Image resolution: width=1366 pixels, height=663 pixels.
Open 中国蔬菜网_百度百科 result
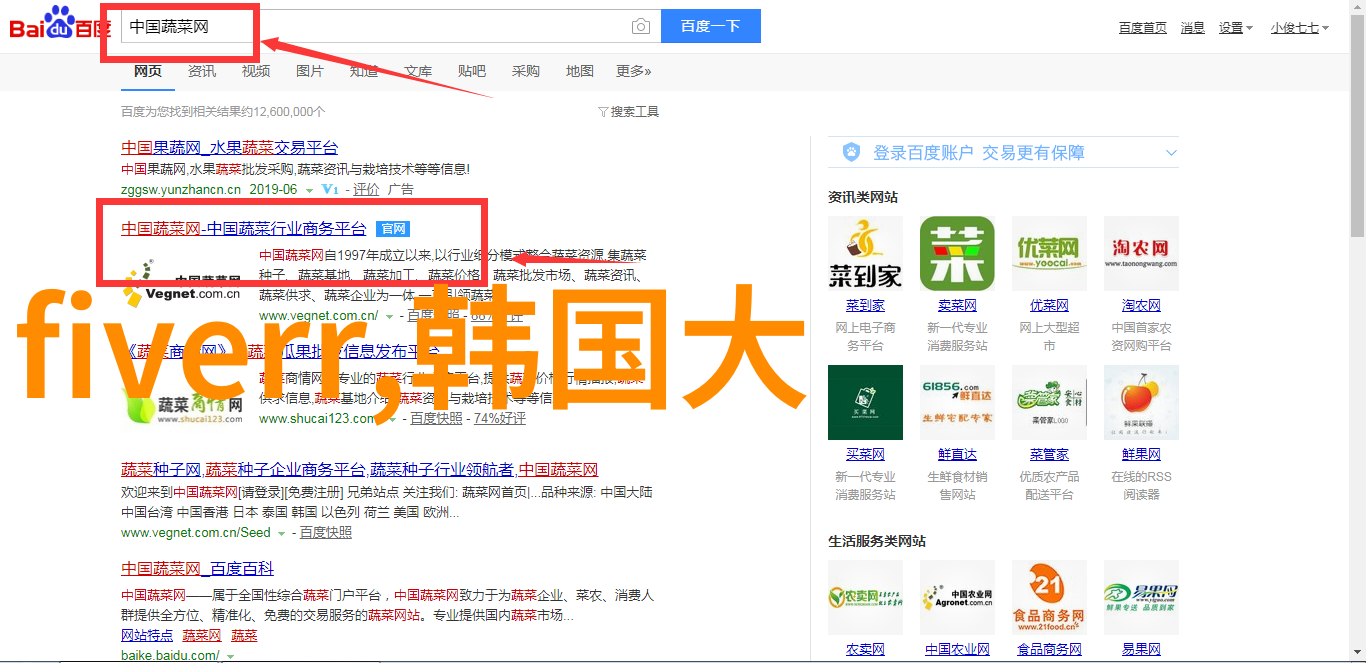tap(198, 569)
